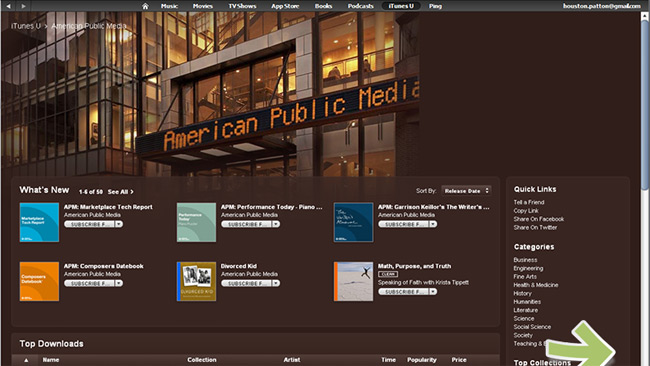The height and width of the screenshot is (366, 650).
Task: Switch to the Podcasts tab
Action: point(360,6)
